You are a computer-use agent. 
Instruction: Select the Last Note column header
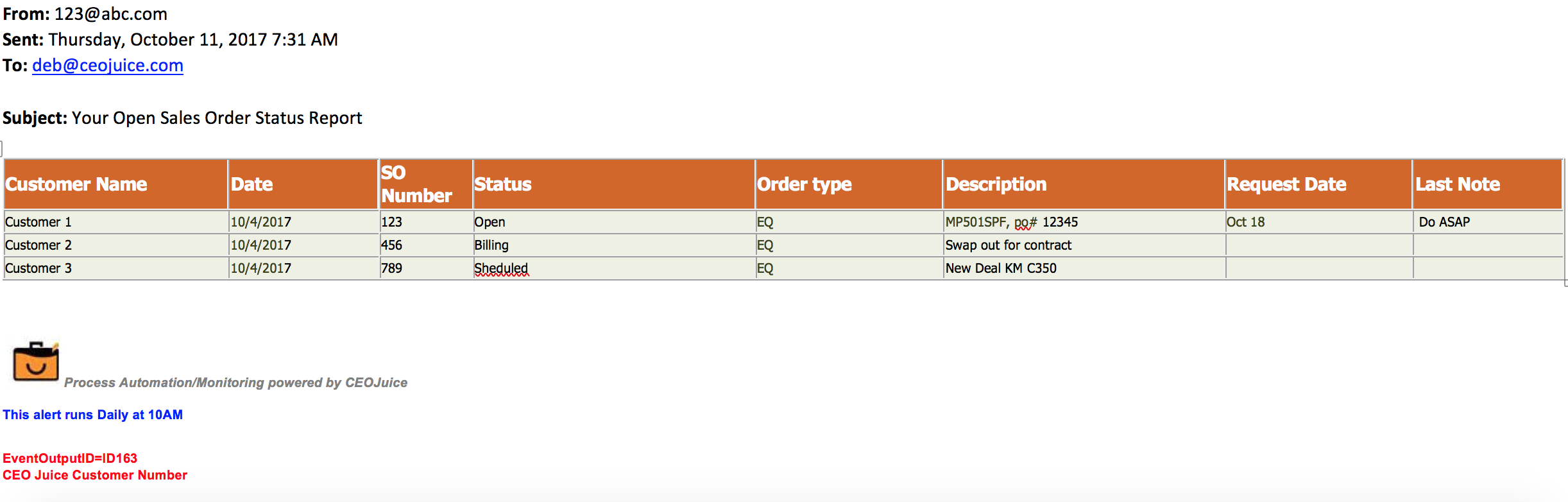pos(1487,184)
